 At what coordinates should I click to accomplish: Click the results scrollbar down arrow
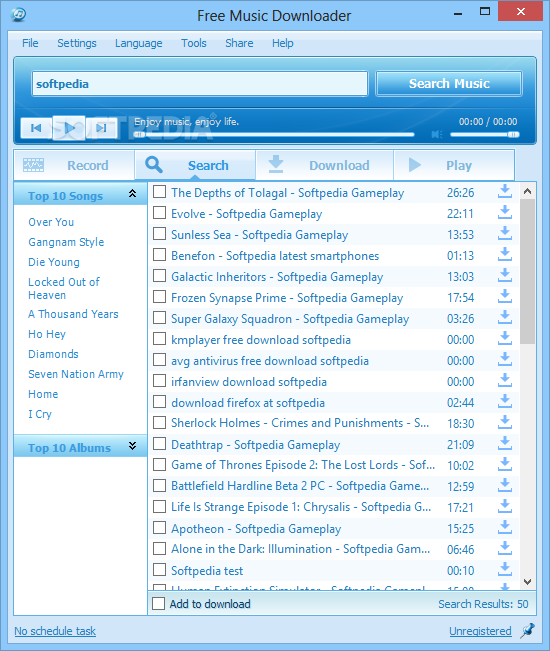(528, 582)
